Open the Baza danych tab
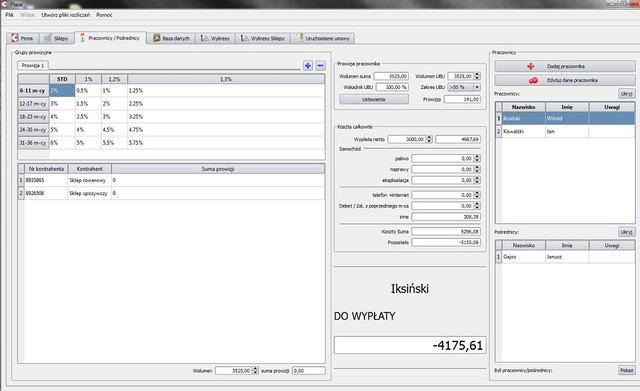The width and height of the screenshot is (640, 391). (171, 38)
